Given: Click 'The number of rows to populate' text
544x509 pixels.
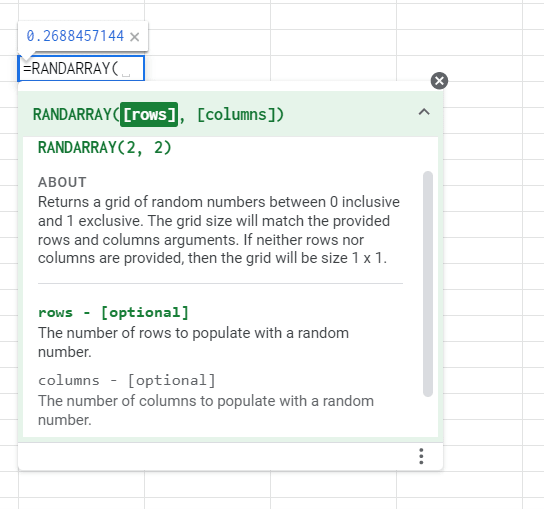Looking at the screenshot, I should pyautogui.click(x=193, y=342).
